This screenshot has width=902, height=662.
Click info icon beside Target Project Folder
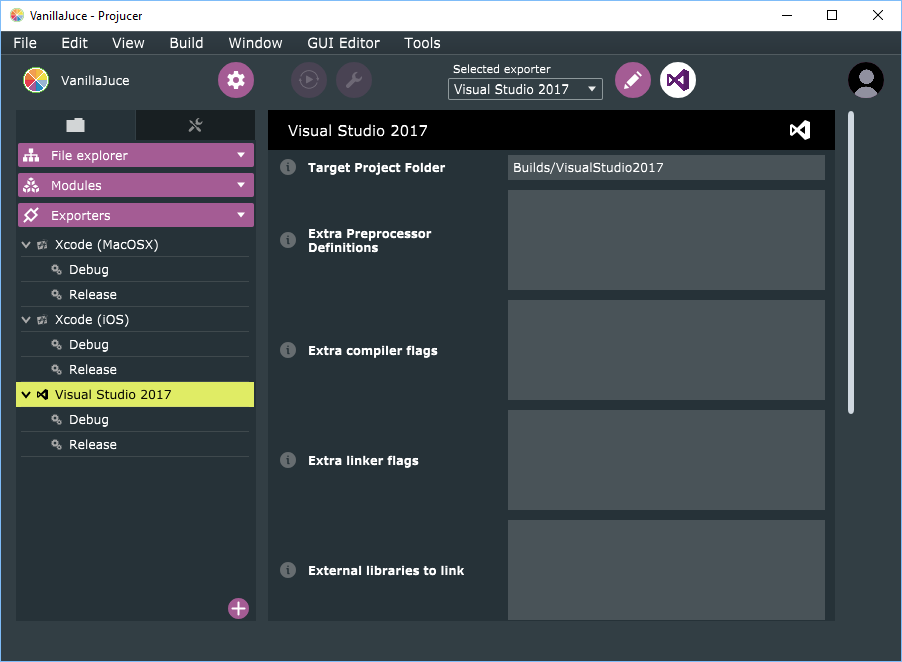[288, 167]
